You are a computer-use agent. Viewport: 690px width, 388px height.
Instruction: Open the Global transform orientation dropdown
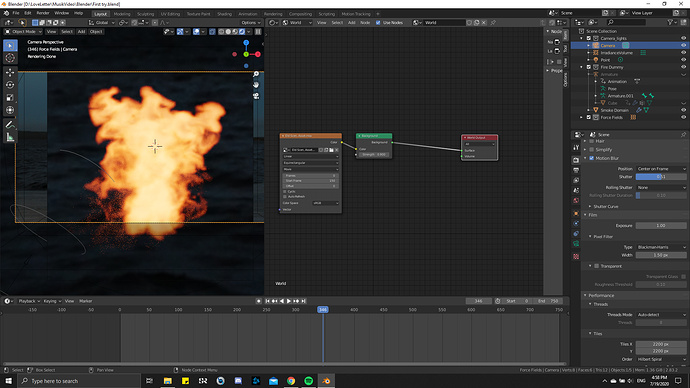102,22
